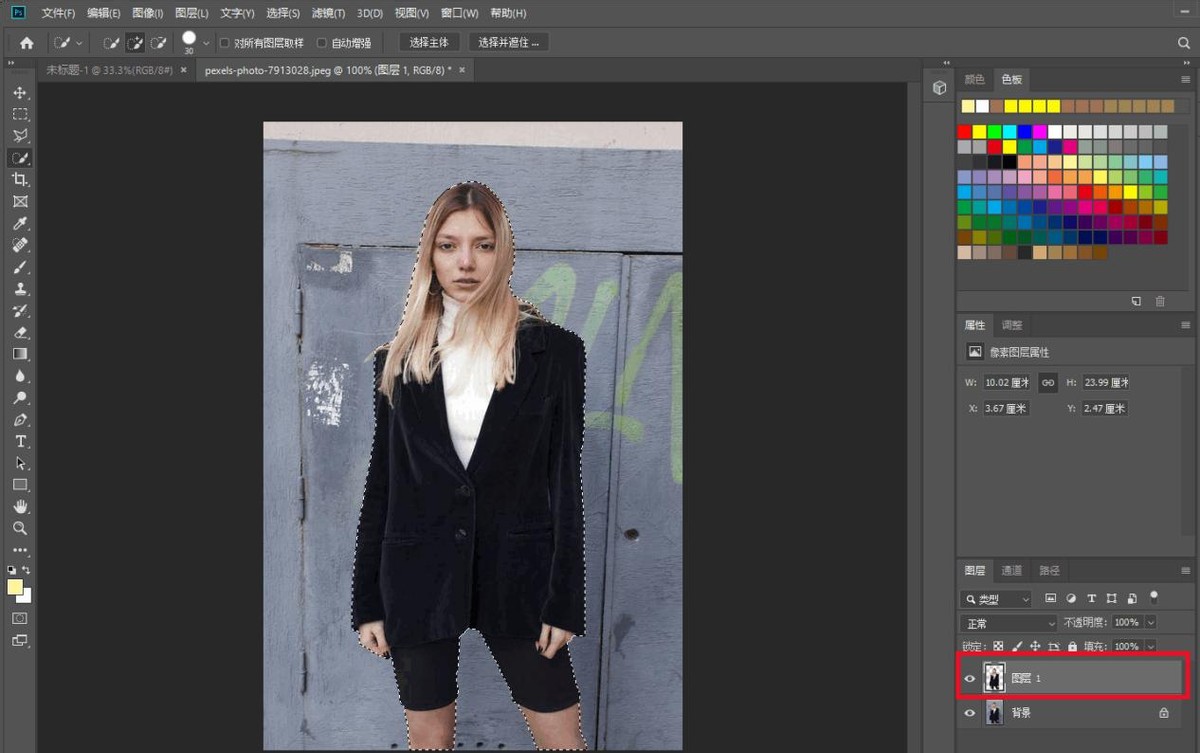The width and height of the screenshot is (1200, 753).
Task: Activate the Zoom tool in toolbar
Action: coord(20,528)
